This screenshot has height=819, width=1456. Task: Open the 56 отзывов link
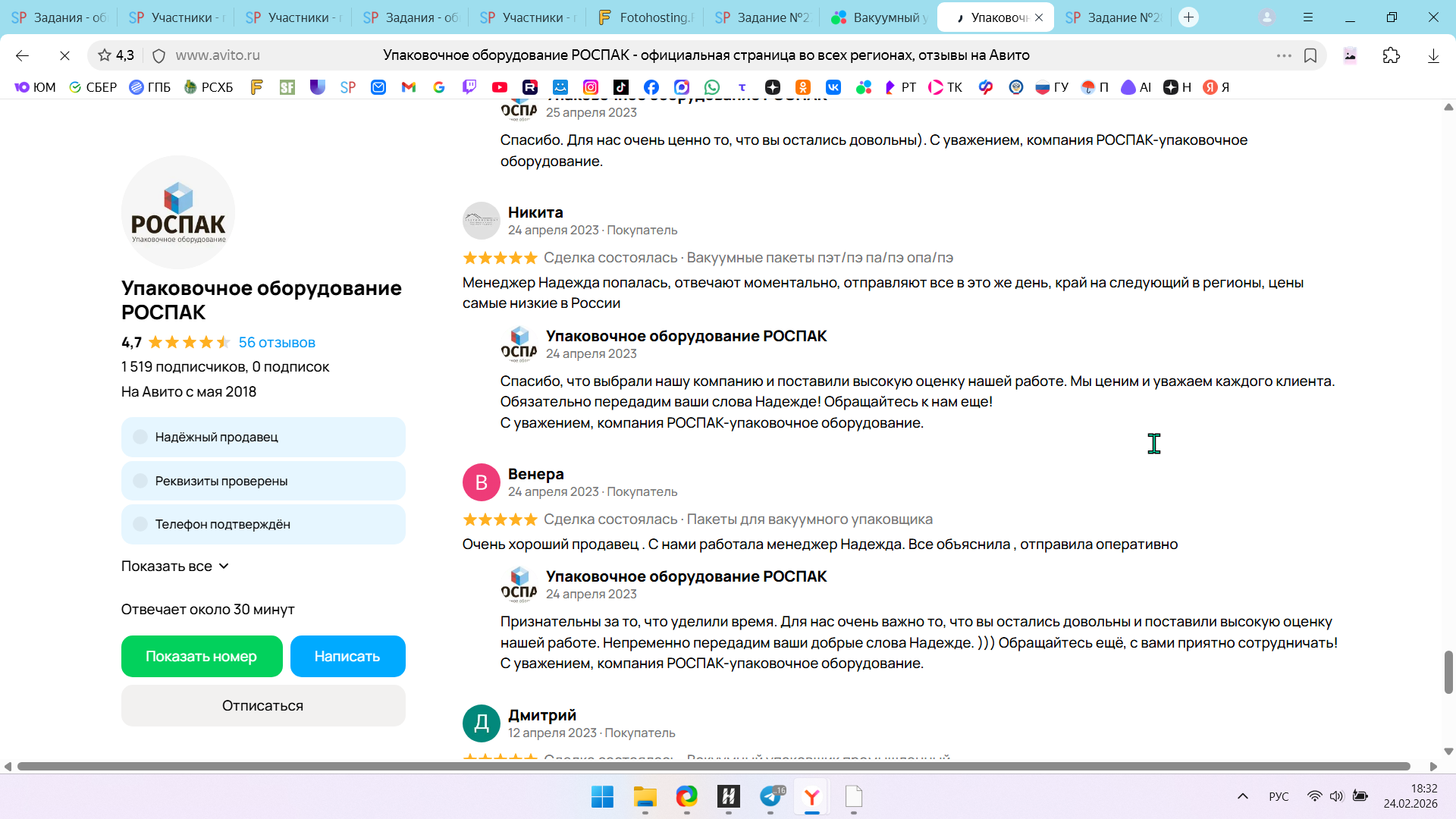(x=277, y=342)
